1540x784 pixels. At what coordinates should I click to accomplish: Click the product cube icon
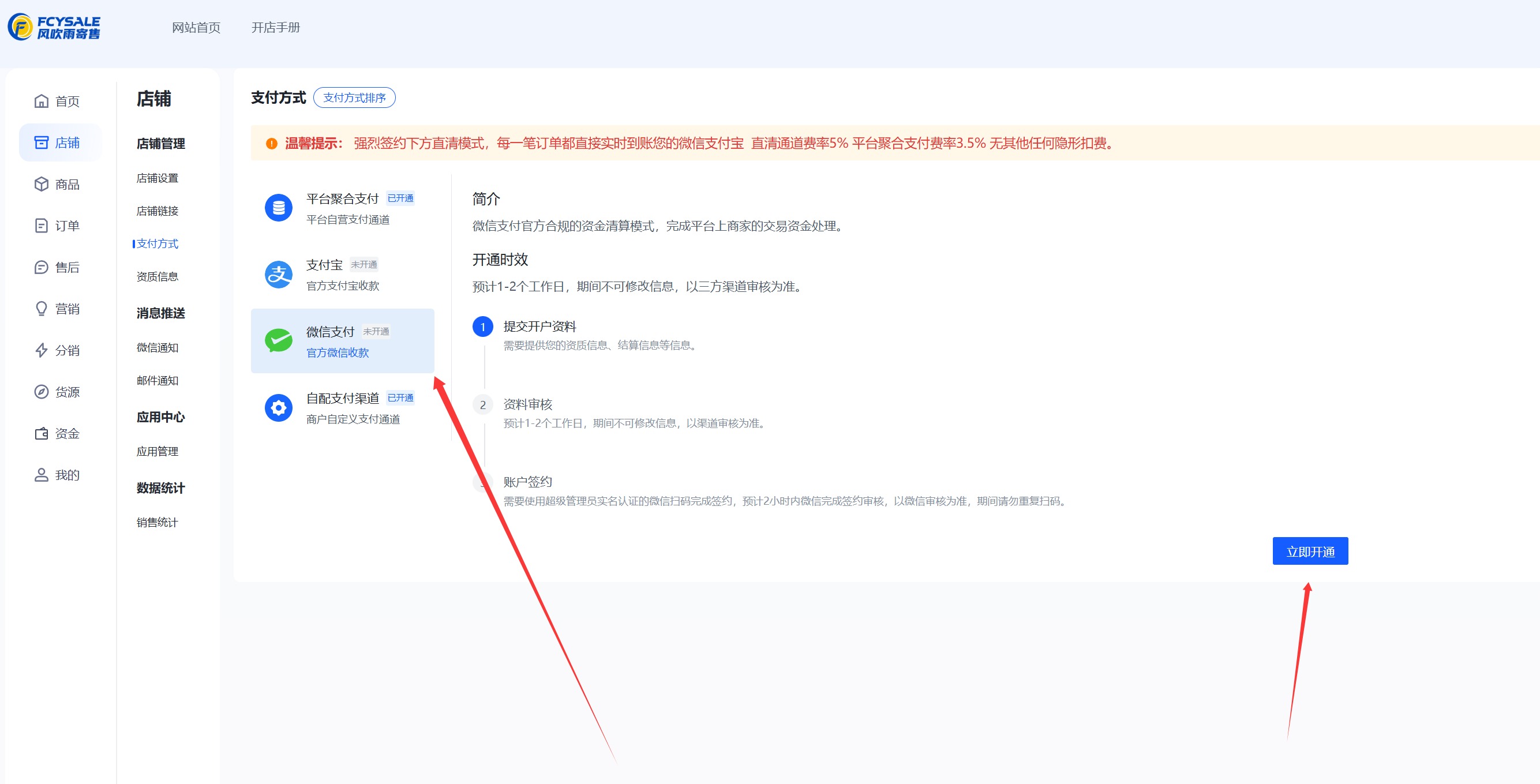pos(41,184)
